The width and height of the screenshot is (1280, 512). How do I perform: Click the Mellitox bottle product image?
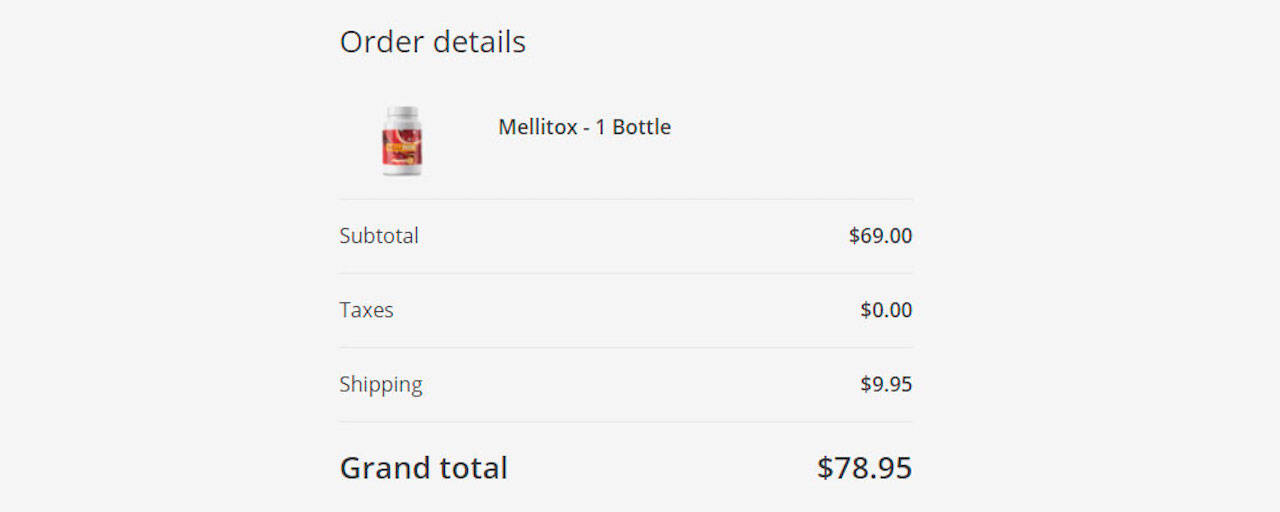[402, 141]
